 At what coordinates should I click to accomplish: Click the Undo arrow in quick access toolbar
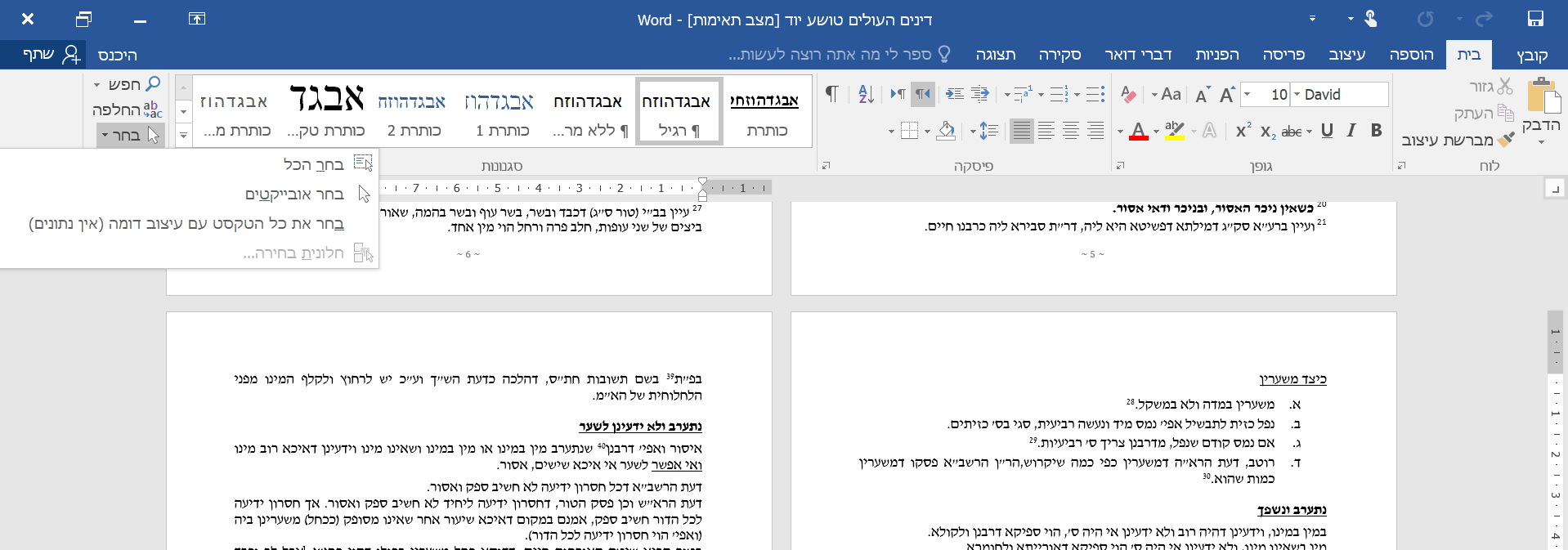click(1484, 19)
